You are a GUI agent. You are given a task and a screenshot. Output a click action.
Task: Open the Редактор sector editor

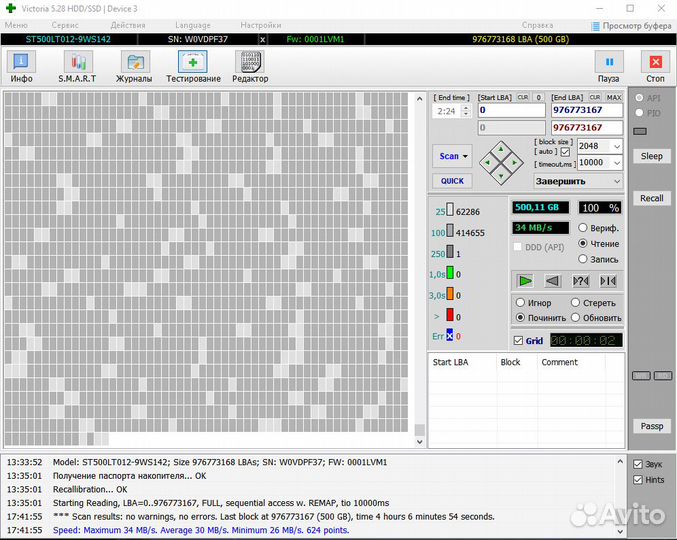(x=250, y=66)
